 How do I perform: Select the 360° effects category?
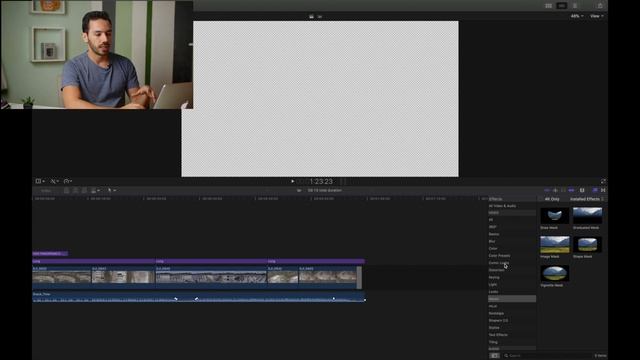tap(493, 227)
